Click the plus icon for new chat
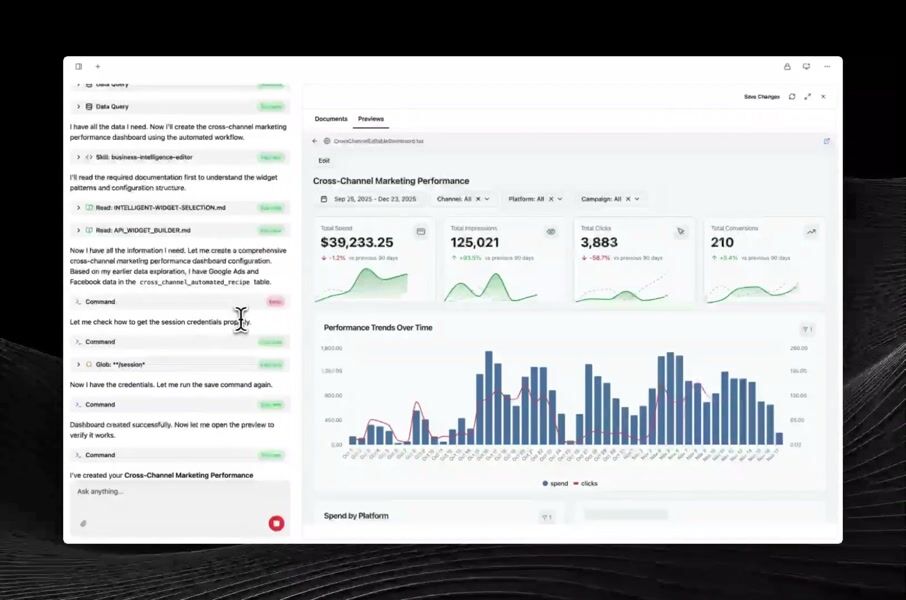This screenshot has width=906, height=600. click(98, 67)
